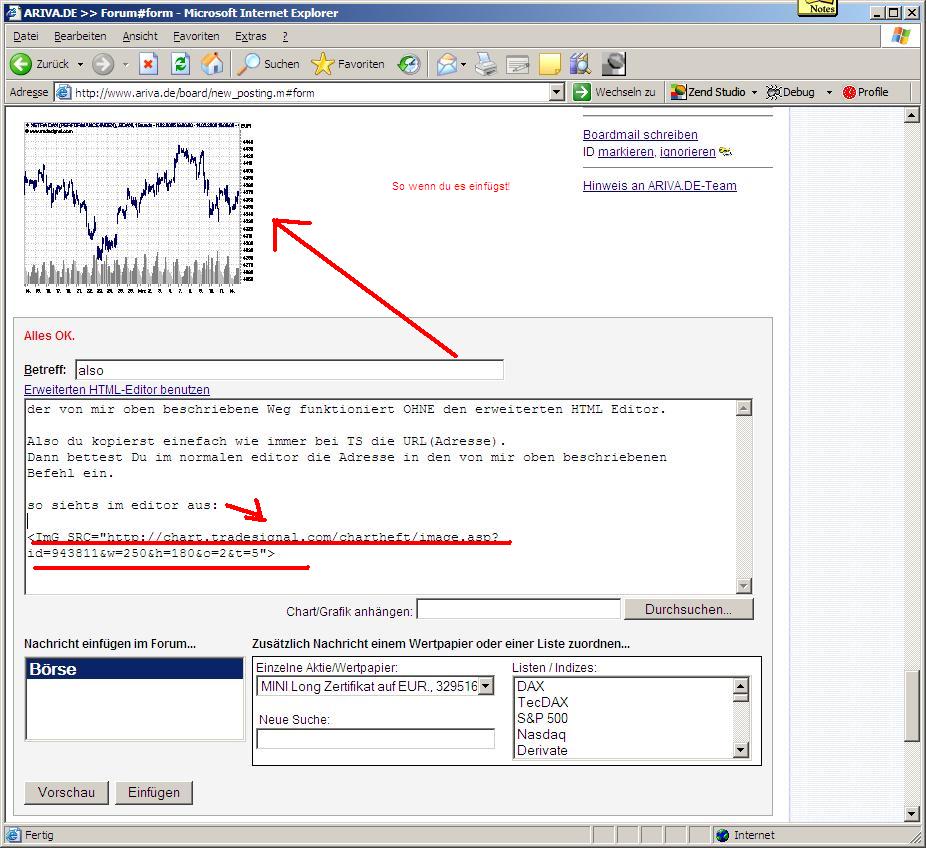Open the Wertpapier dropdown showing MINI Long Zertifikat
926x848 pixels.
pyautogui.click(x=487, y=686)
